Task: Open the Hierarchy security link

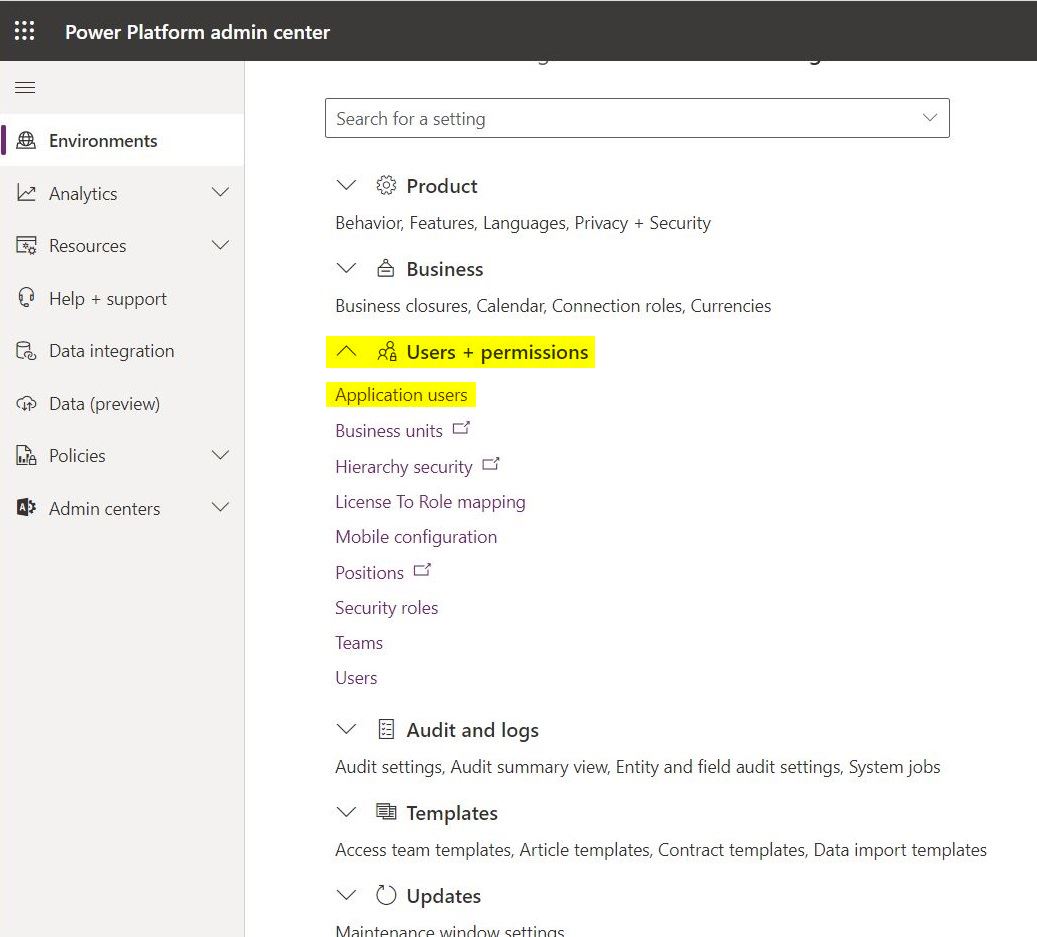Action: pos(403,467)
